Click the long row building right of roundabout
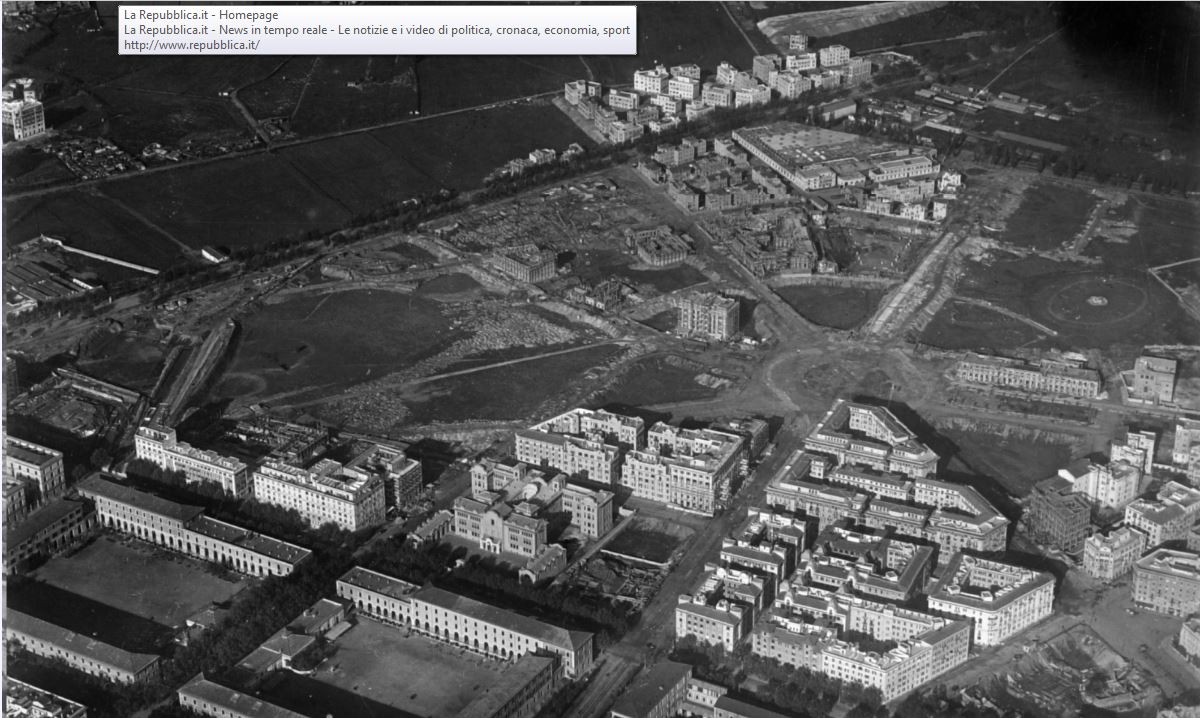This screenshot has height=718, width=1200. pos(1028,375)
